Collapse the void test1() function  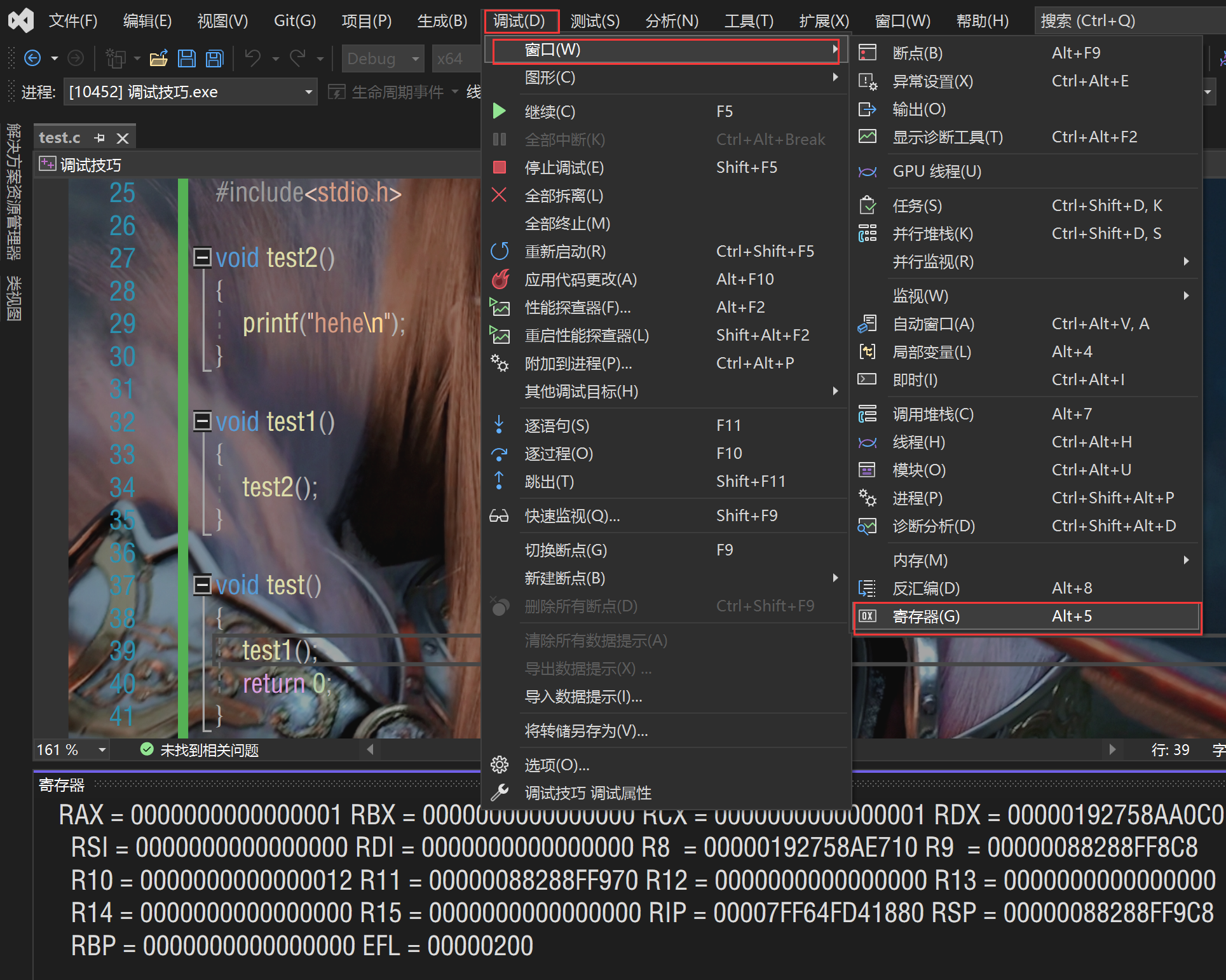pos(202,421)
